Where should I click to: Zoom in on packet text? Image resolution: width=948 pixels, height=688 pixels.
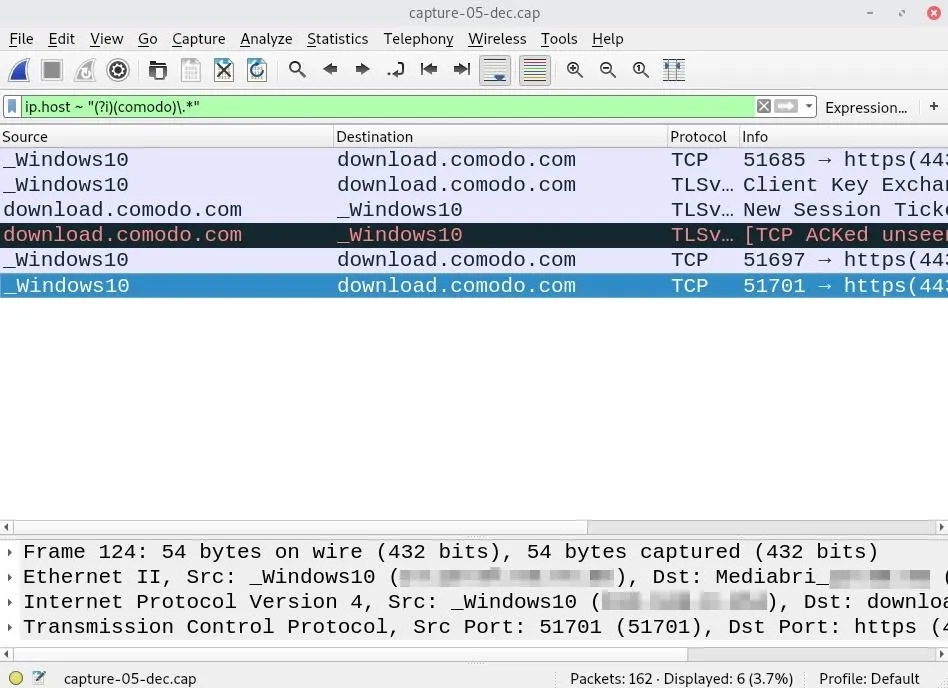point(575,70)
